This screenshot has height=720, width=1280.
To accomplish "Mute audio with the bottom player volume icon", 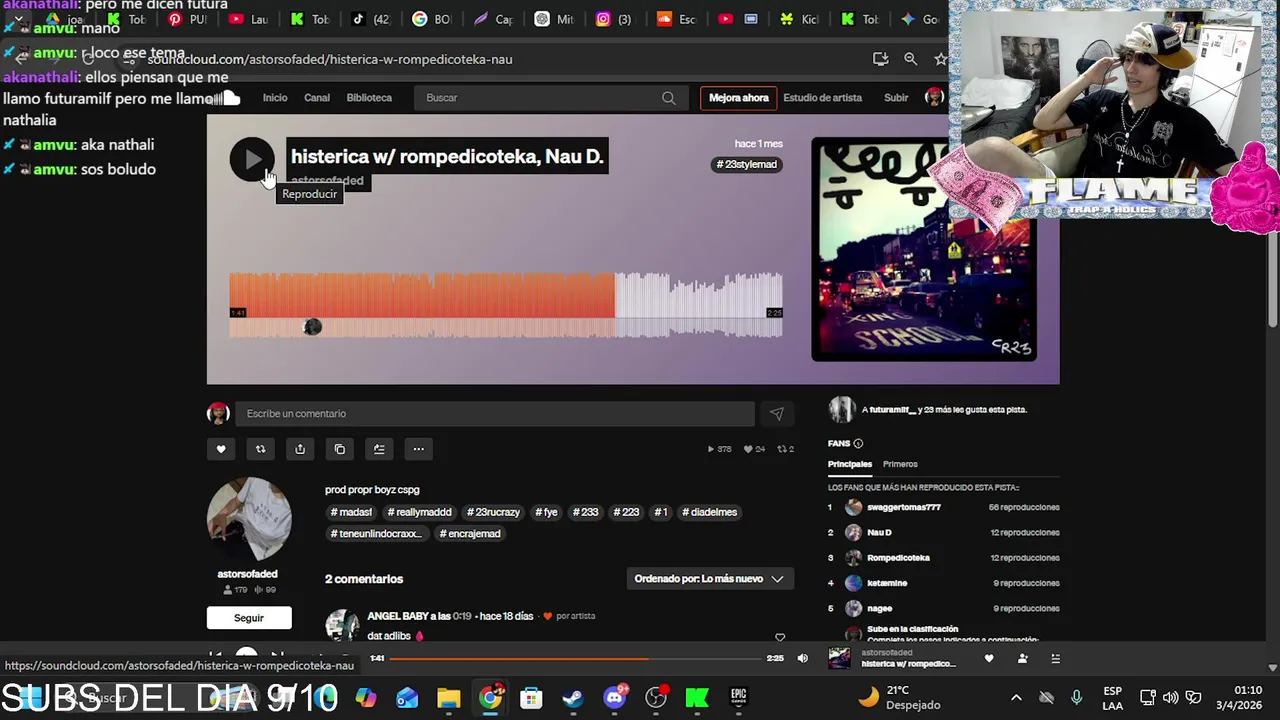I will [802, 658].
